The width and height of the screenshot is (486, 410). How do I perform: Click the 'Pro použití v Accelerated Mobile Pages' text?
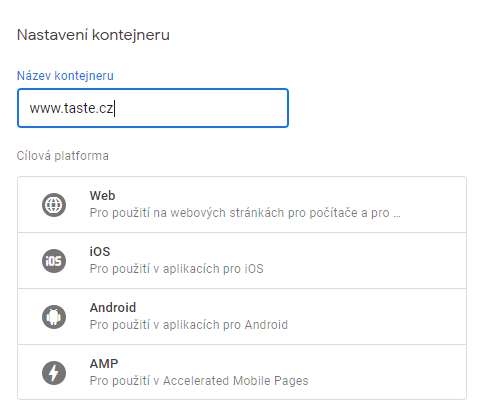click(199, 381)
